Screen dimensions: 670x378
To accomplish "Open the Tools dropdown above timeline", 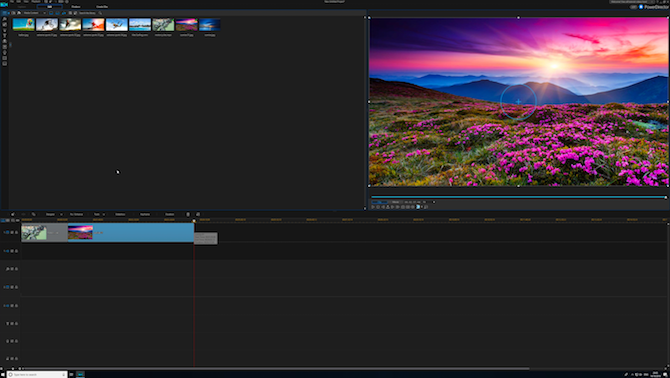I will (x=99, y=214).
